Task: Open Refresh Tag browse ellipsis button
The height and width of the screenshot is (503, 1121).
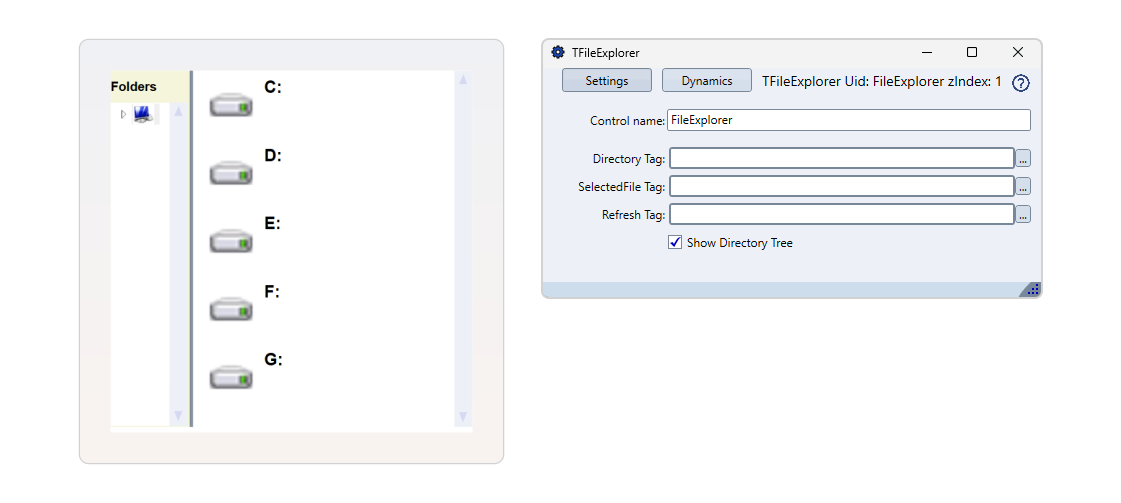Action: coord(1023,215)
